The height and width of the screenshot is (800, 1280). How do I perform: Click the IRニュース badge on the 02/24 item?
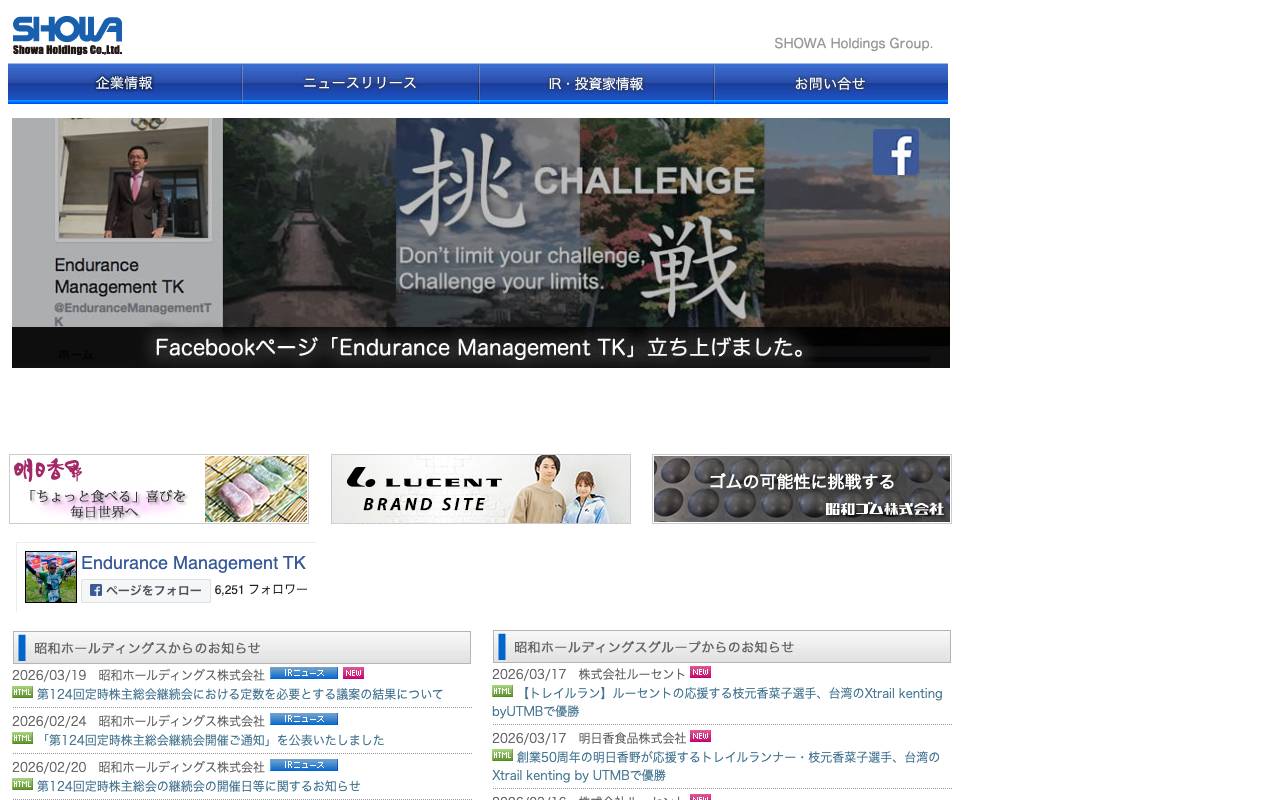[305, 719]
